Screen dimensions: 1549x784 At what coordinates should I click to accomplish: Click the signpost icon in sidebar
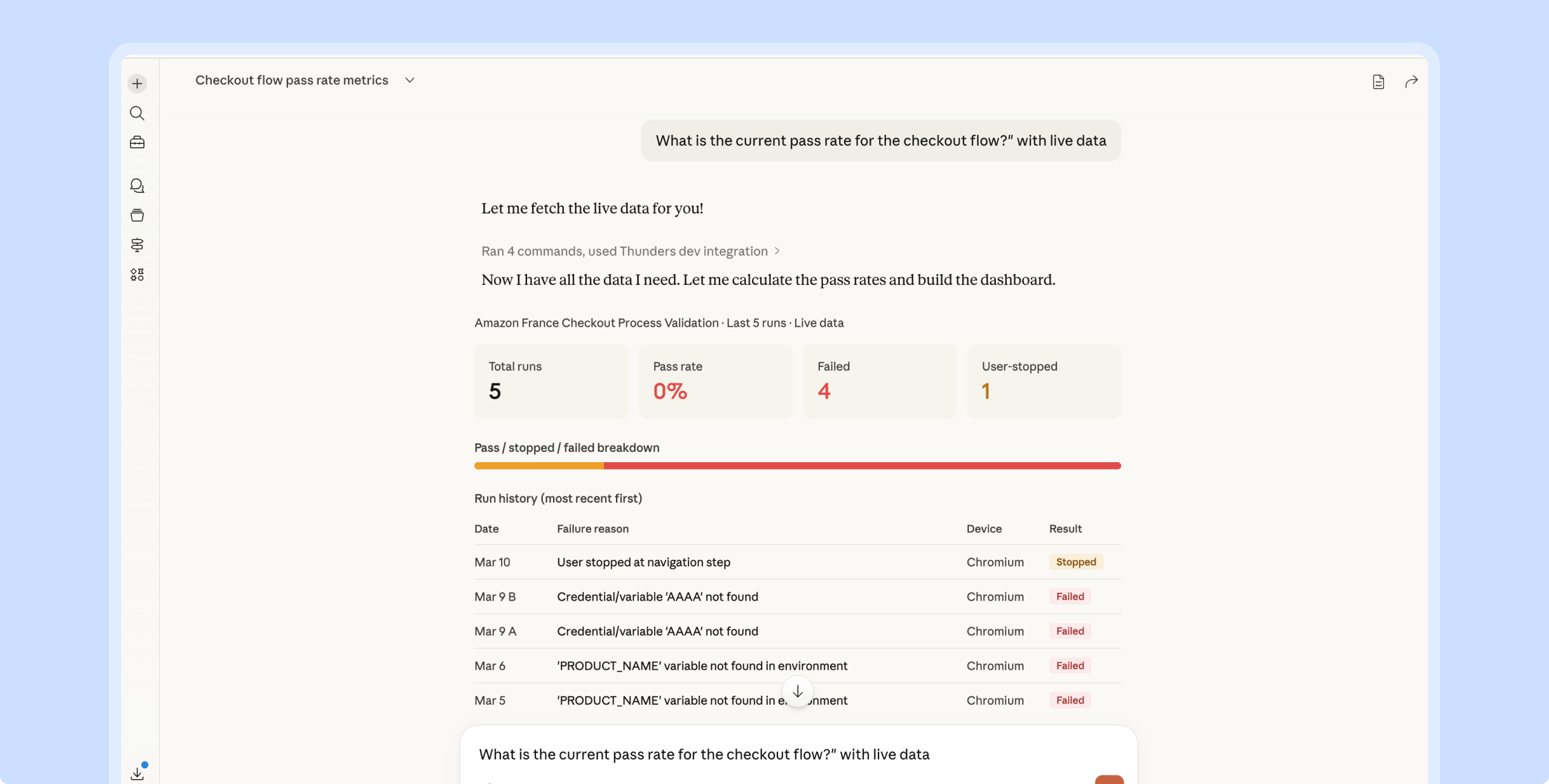(x=137, y=245)
